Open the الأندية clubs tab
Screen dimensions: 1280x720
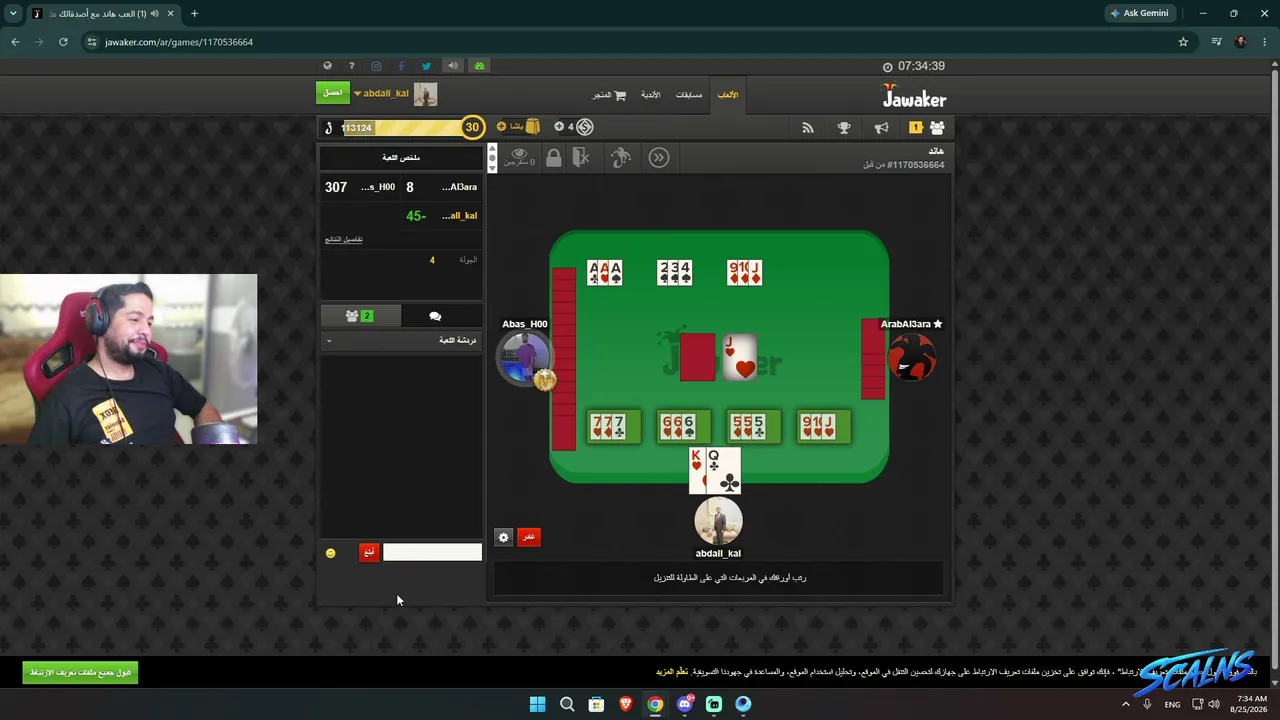point(650,95)
